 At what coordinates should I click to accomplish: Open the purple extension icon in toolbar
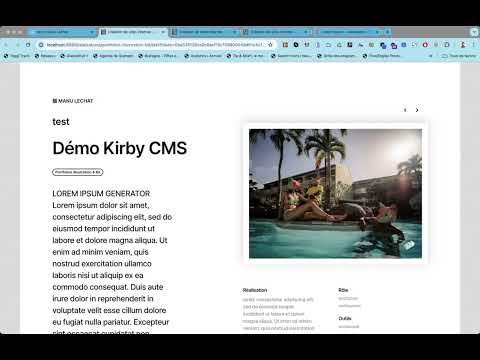tap(394, 45)
